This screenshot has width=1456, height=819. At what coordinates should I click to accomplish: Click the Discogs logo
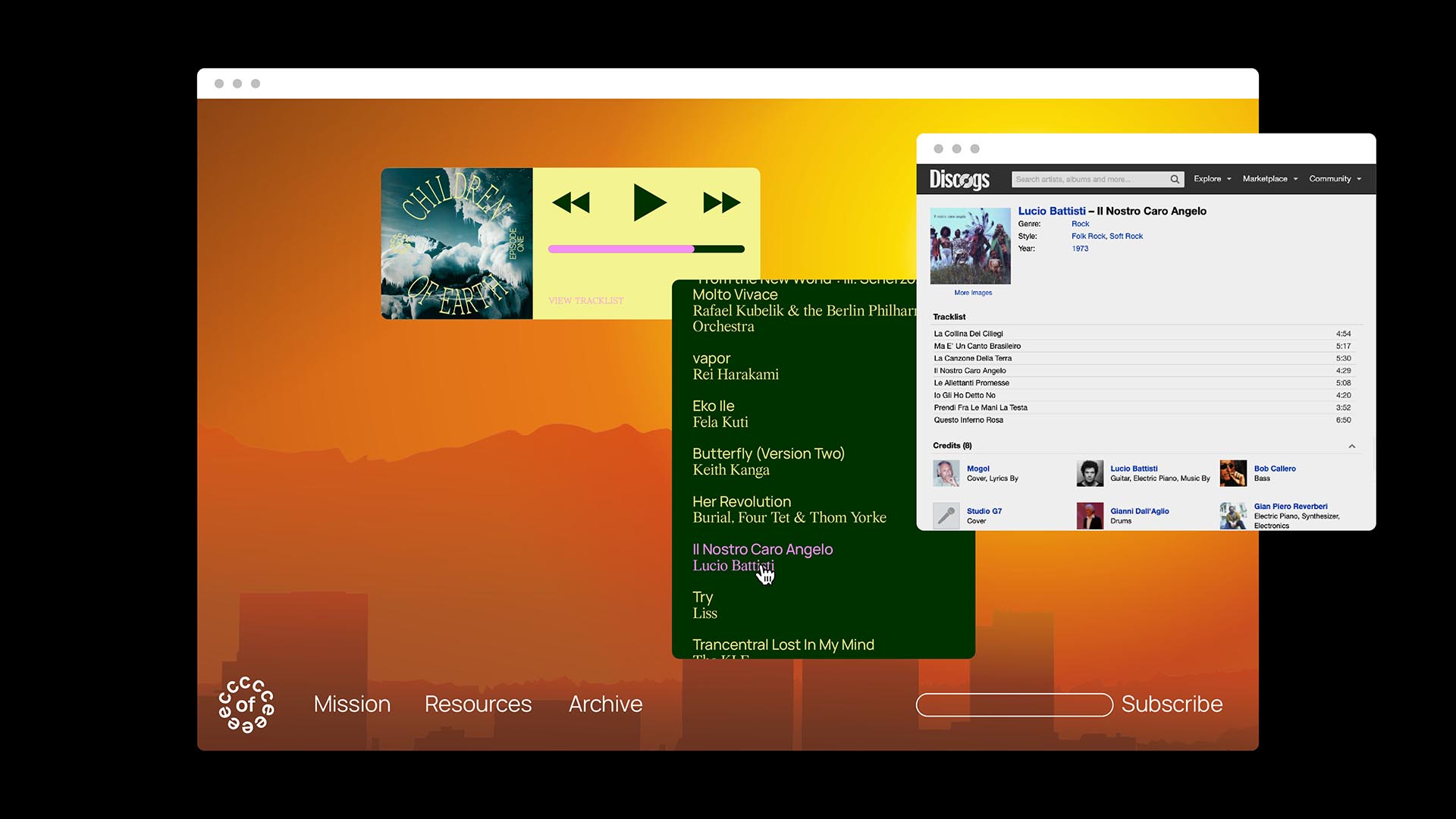pyautogui.click(x=959, y=179)
